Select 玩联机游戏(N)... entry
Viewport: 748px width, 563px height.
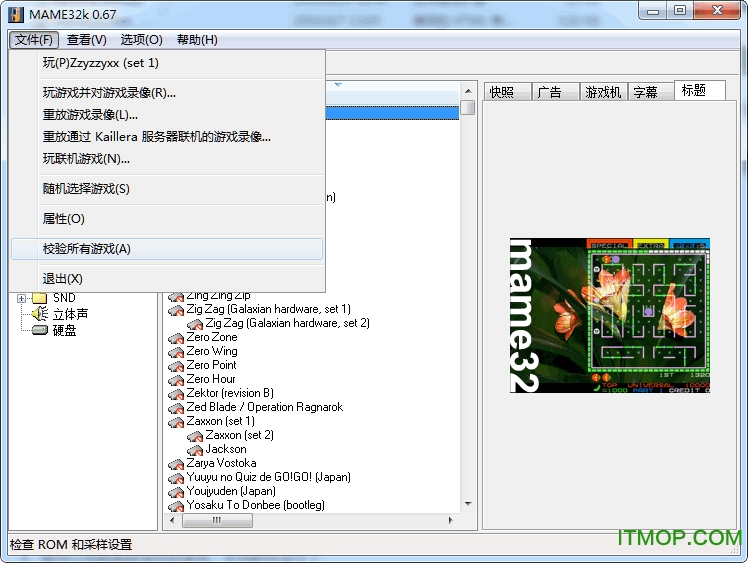pyautogui.click(x=167, y=159)
